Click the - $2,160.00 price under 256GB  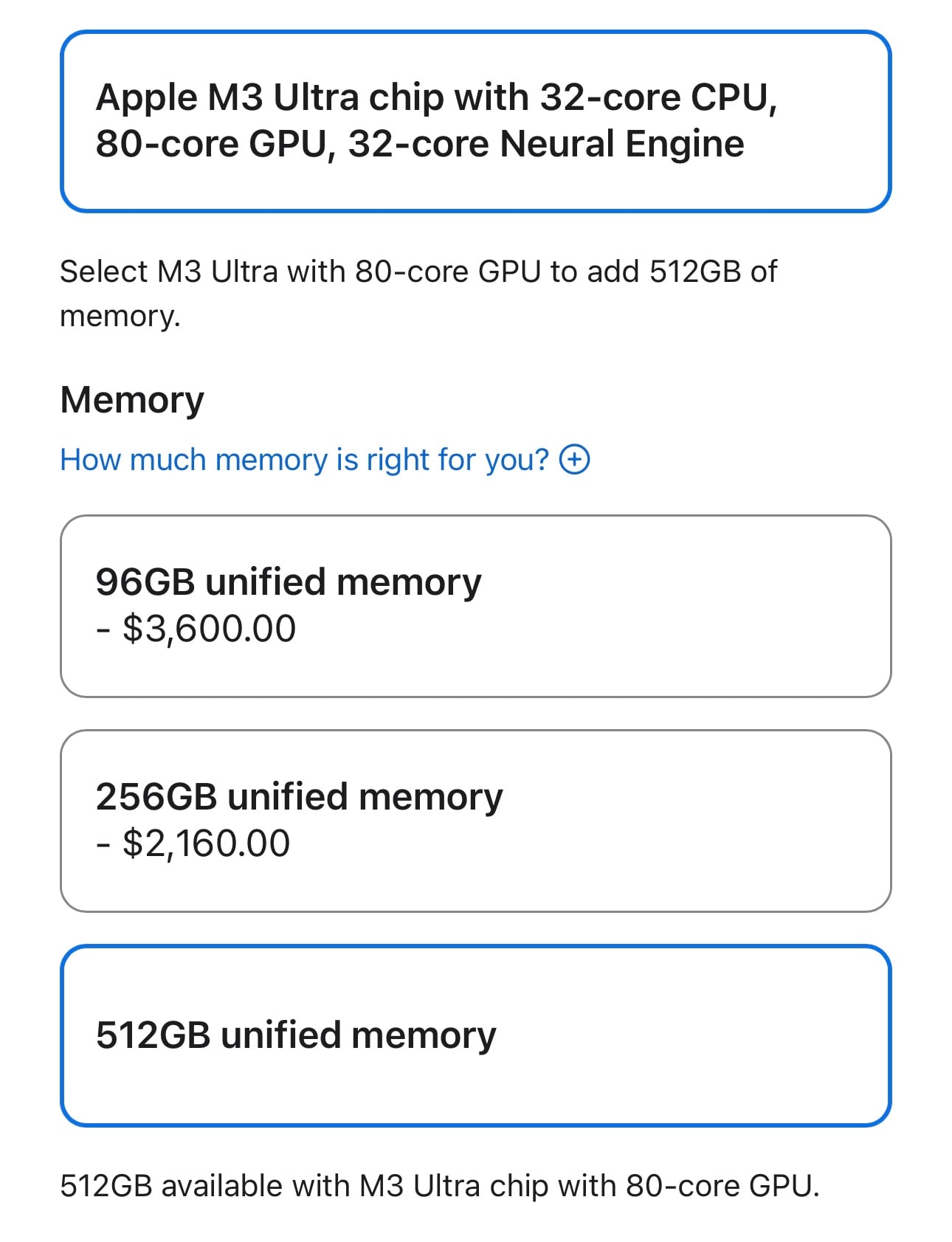193,843
